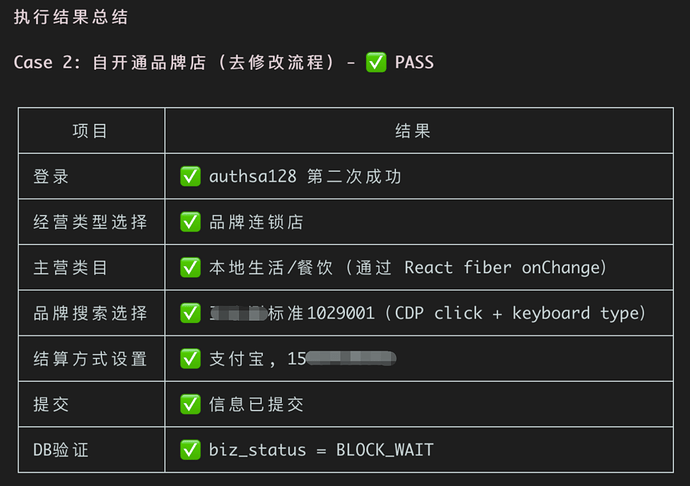Click the 结算方式设置 row label
This screenshot has height=486, width=690.
point(90,359)
